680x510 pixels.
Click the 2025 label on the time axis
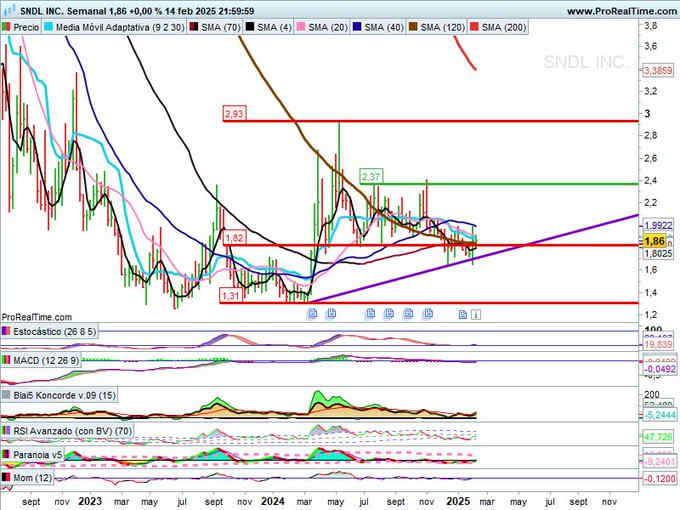pos(458,502)
